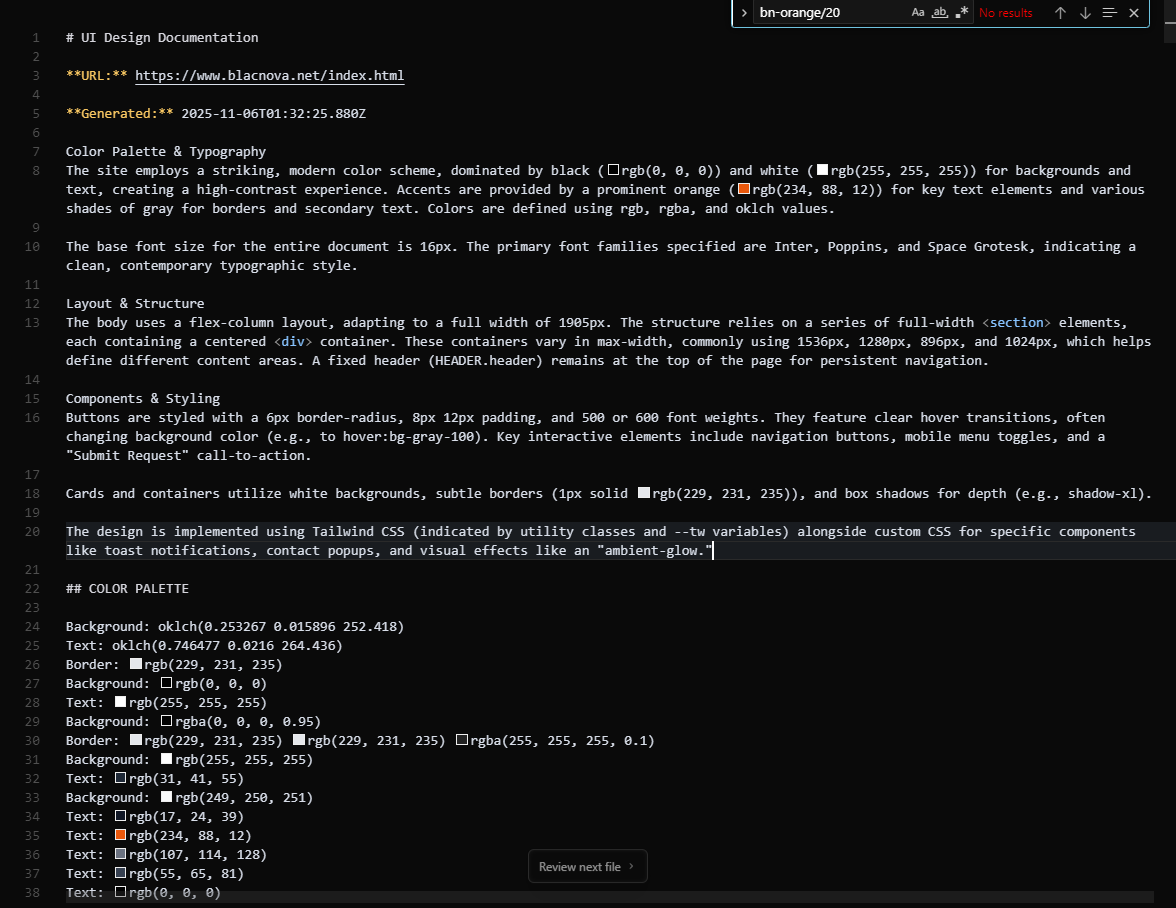Select line number 20 in the gutter

tap(31, 531)
